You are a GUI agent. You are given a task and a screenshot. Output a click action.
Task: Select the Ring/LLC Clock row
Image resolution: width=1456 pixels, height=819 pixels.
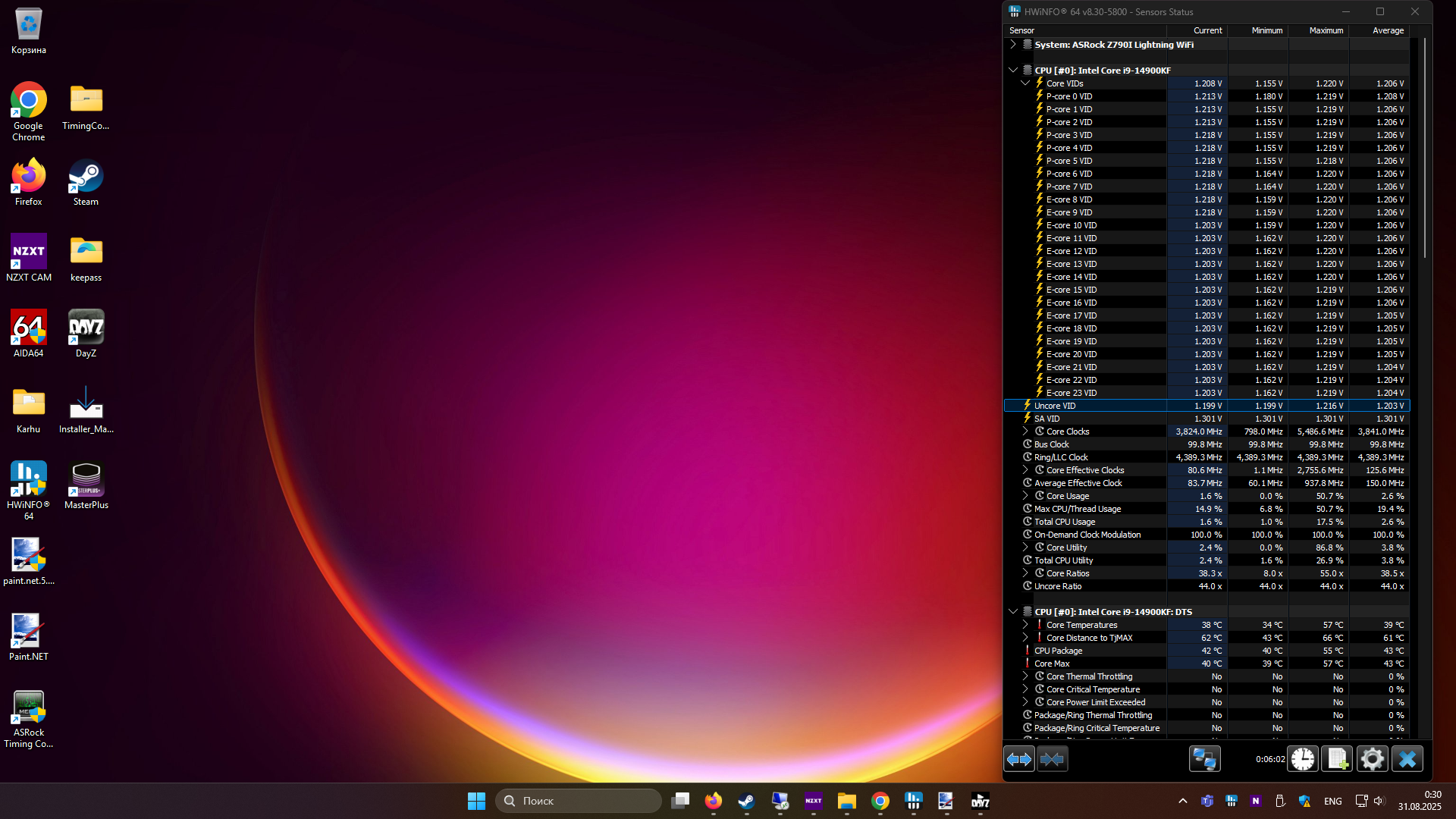[x=1207, y=457]
